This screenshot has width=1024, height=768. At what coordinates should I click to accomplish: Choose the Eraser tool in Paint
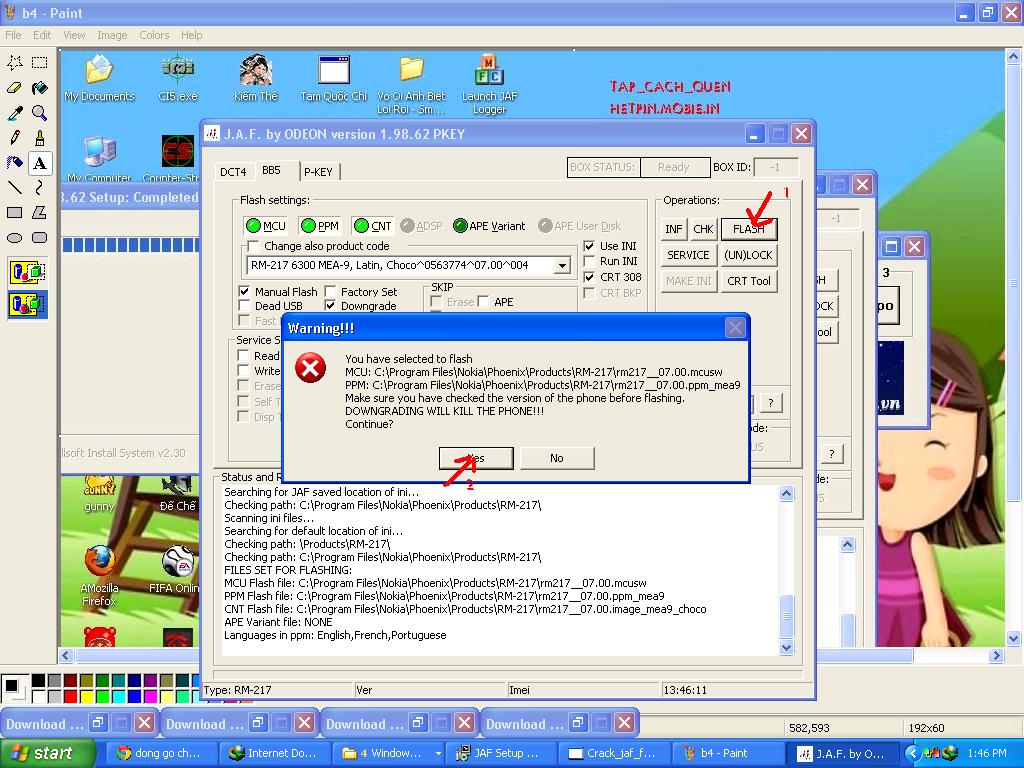(x=14, y=88)
